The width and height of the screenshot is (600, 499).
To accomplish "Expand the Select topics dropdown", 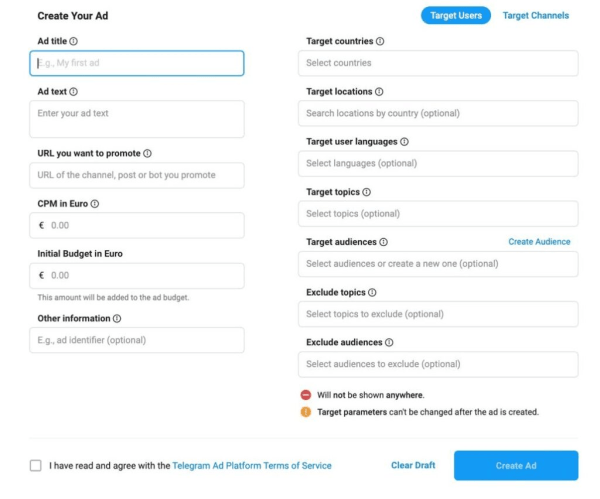I will pos(438,213).
